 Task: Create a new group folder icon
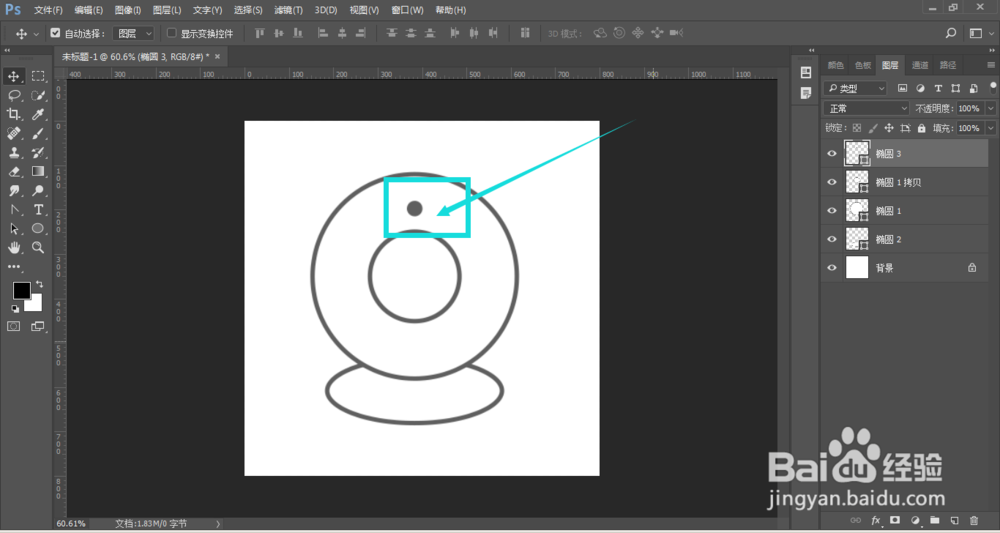[934, 520]
